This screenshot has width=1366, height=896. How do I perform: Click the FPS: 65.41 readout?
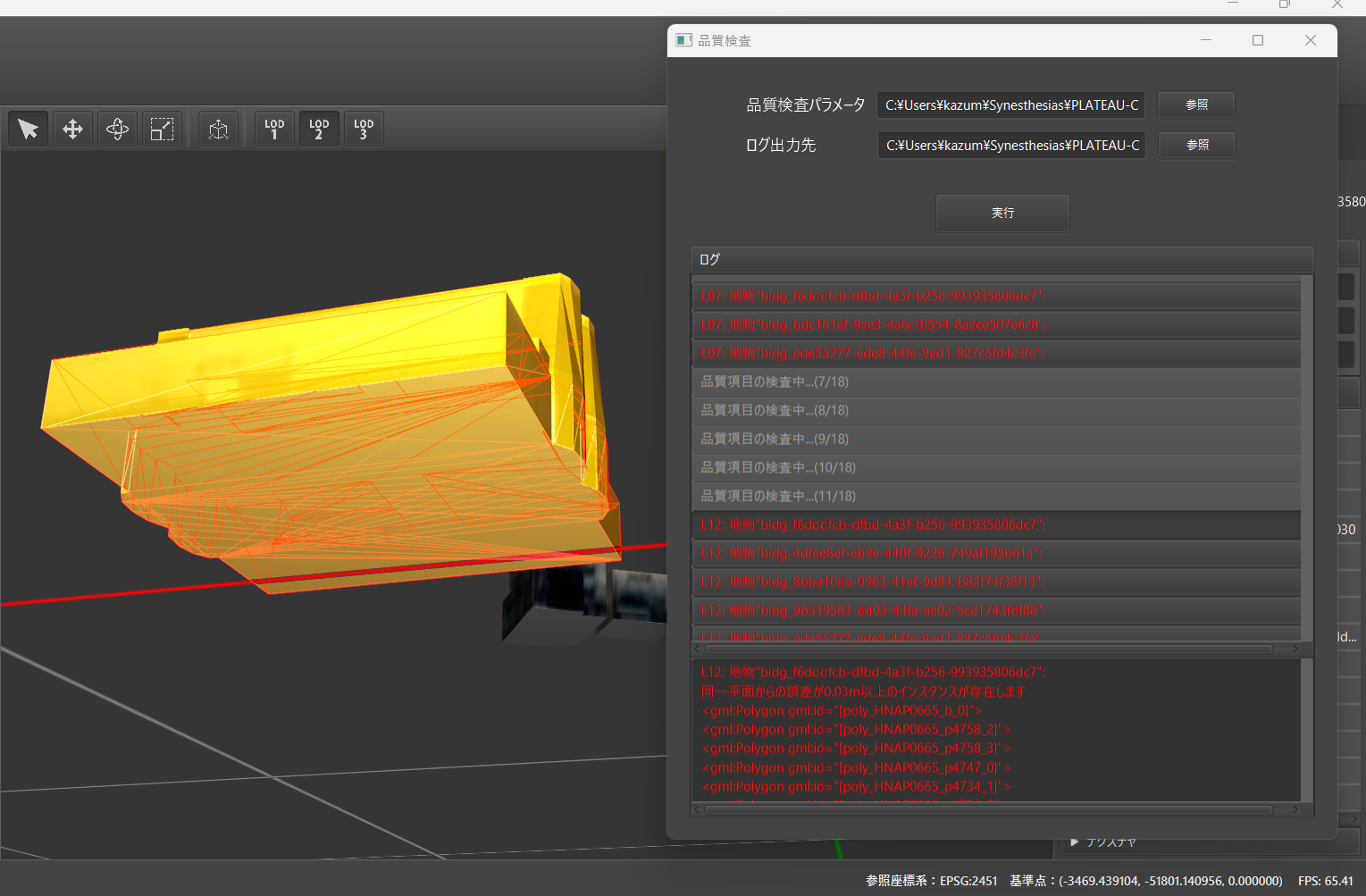tap(1325, 881)
